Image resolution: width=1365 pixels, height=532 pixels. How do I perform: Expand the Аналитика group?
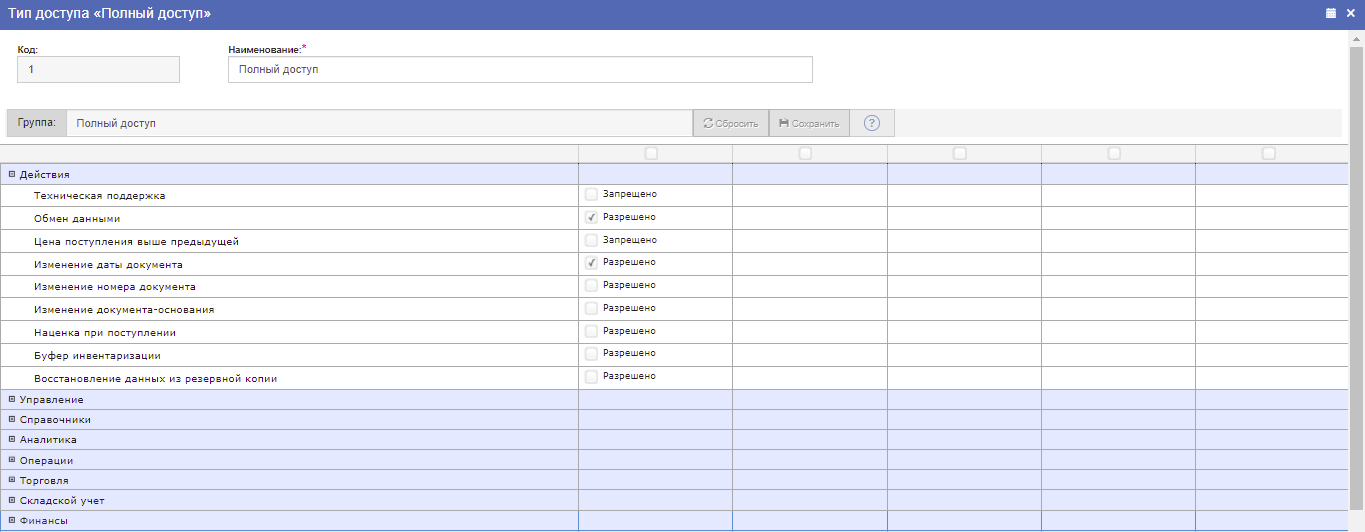[12, 440]
